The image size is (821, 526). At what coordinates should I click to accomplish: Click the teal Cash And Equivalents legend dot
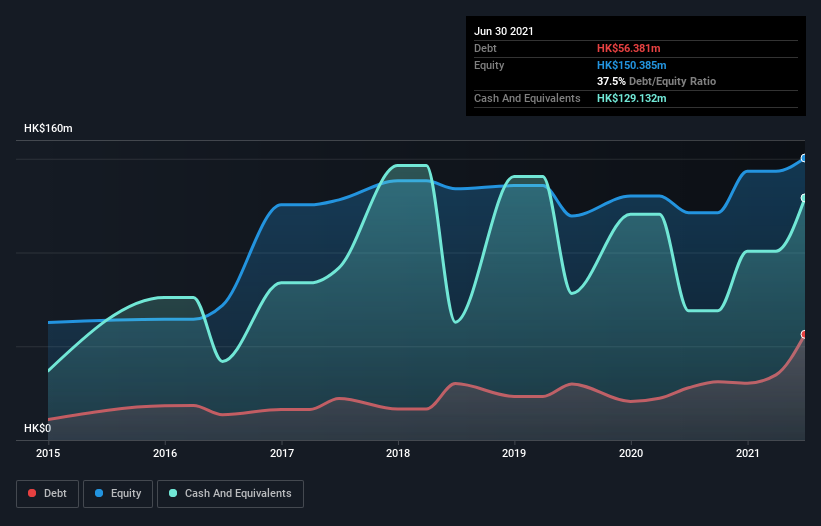click(x=173, y=493)
